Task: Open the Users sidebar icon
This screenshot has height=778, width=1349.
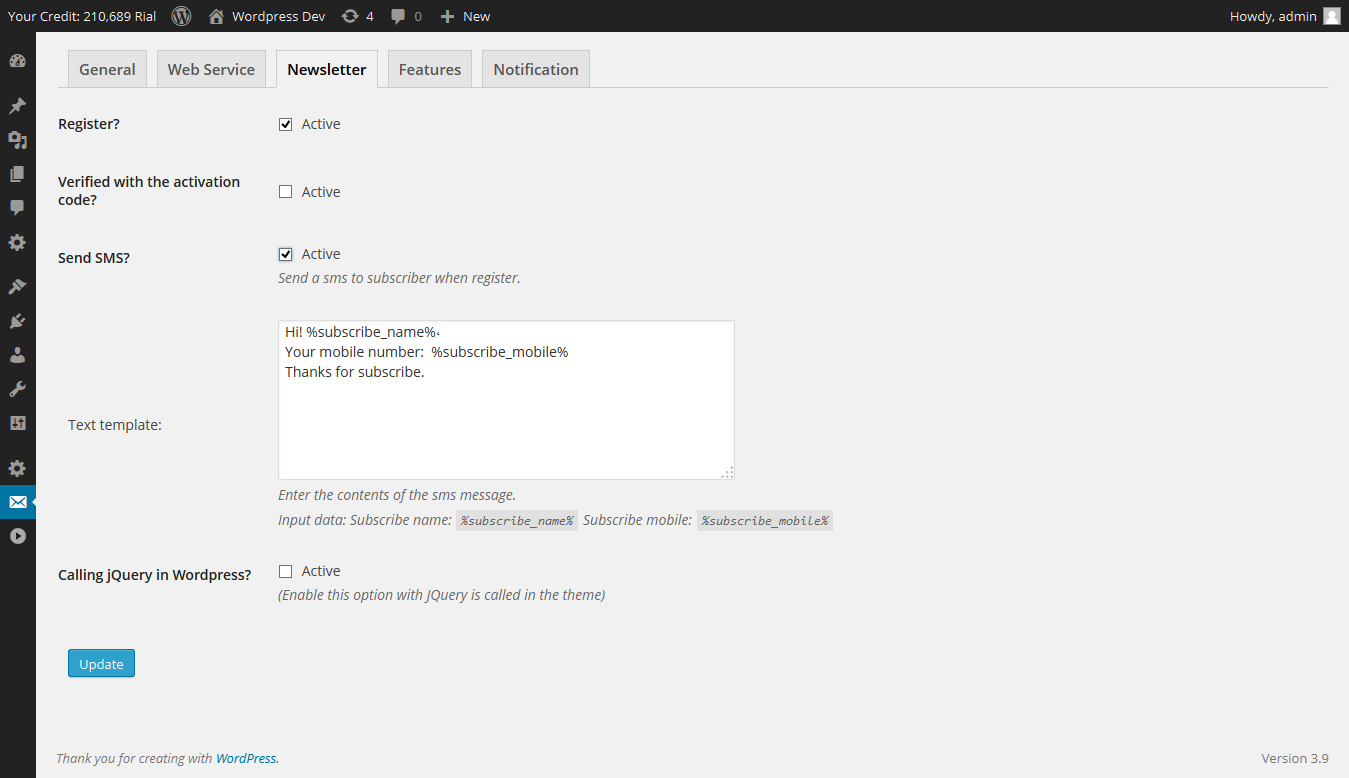Action: coord(17,355)
